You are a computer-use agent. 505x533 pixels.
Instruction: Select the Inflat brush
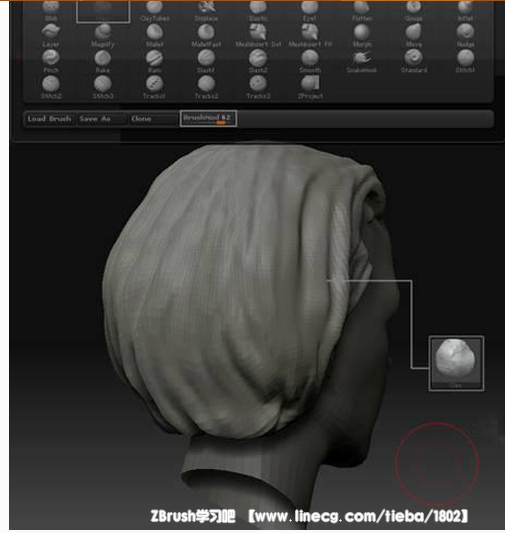coord(465,10)
